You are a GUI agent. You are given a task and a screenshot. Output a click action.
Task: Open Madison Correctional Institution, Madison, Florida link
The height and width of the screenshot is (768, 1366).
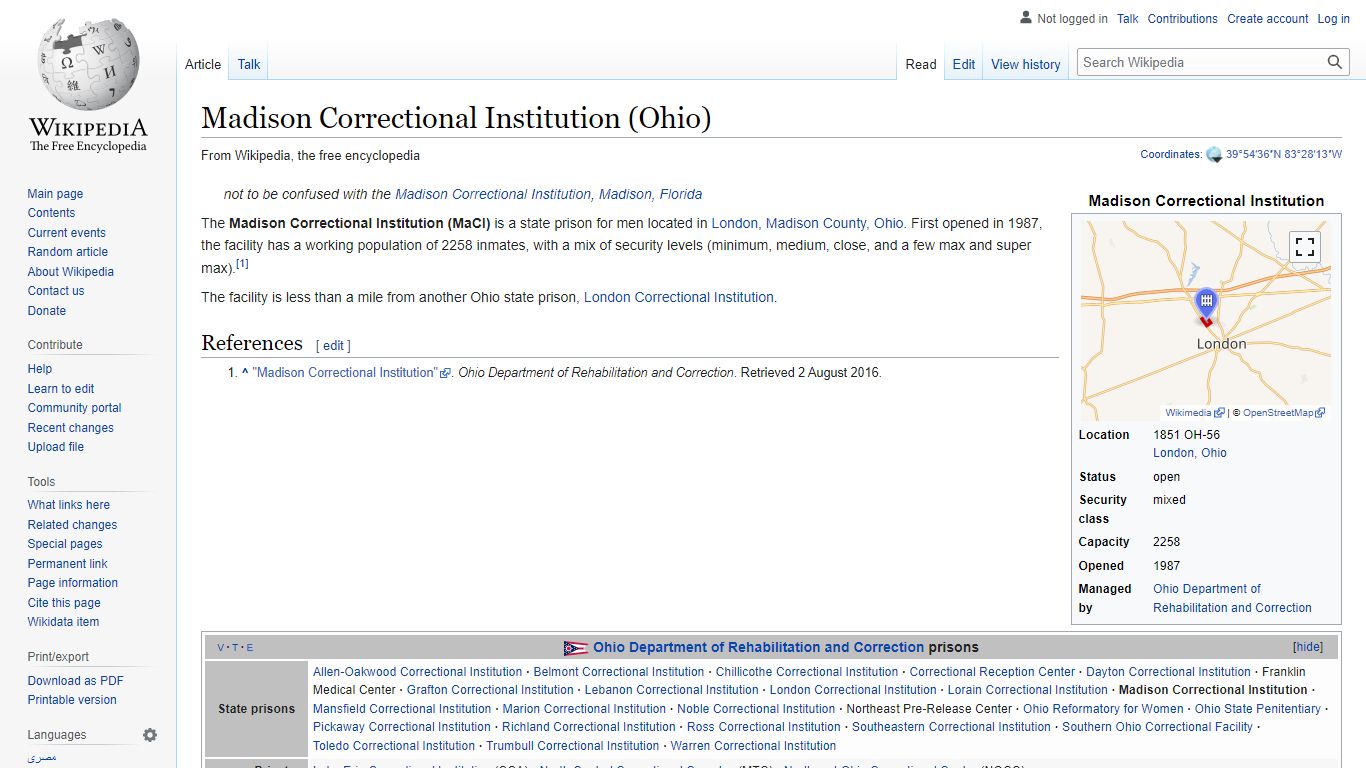pos(548,194)
